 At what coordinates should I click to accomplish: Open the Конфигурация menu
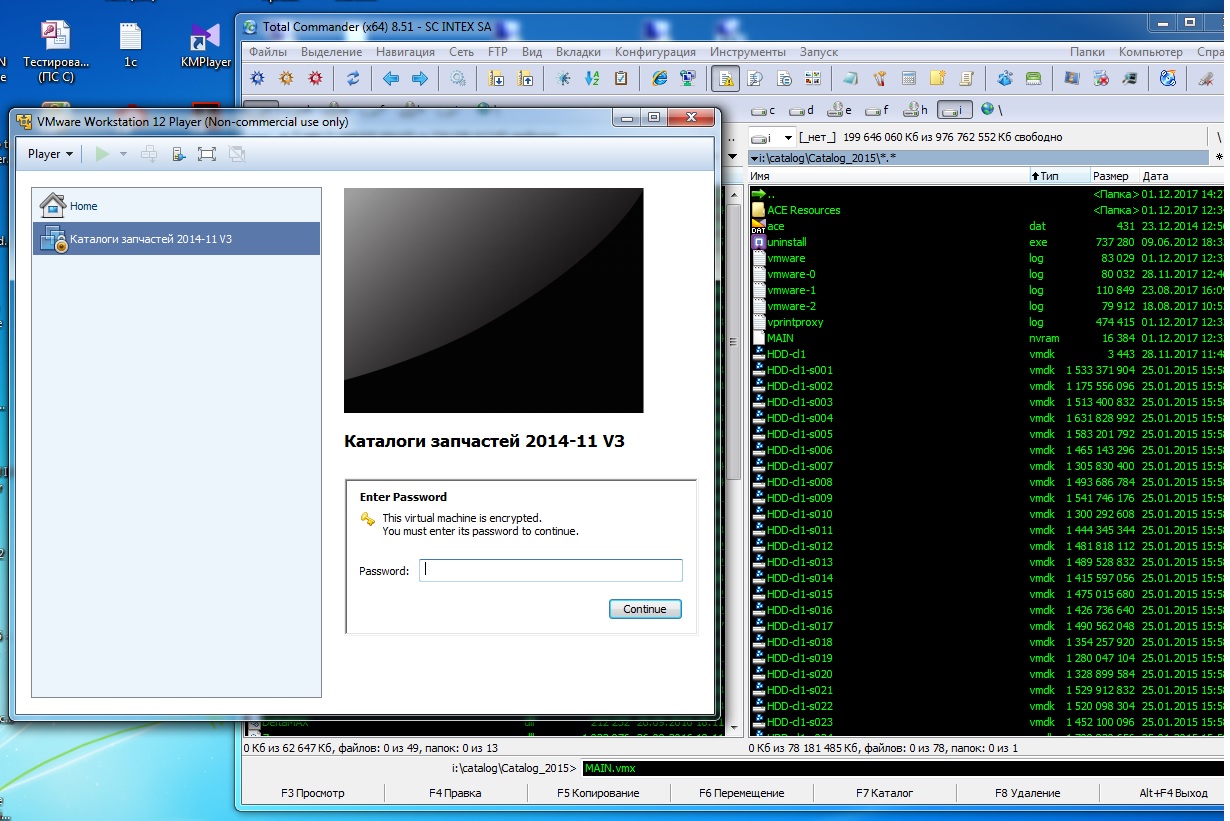(x=655, y=52)
